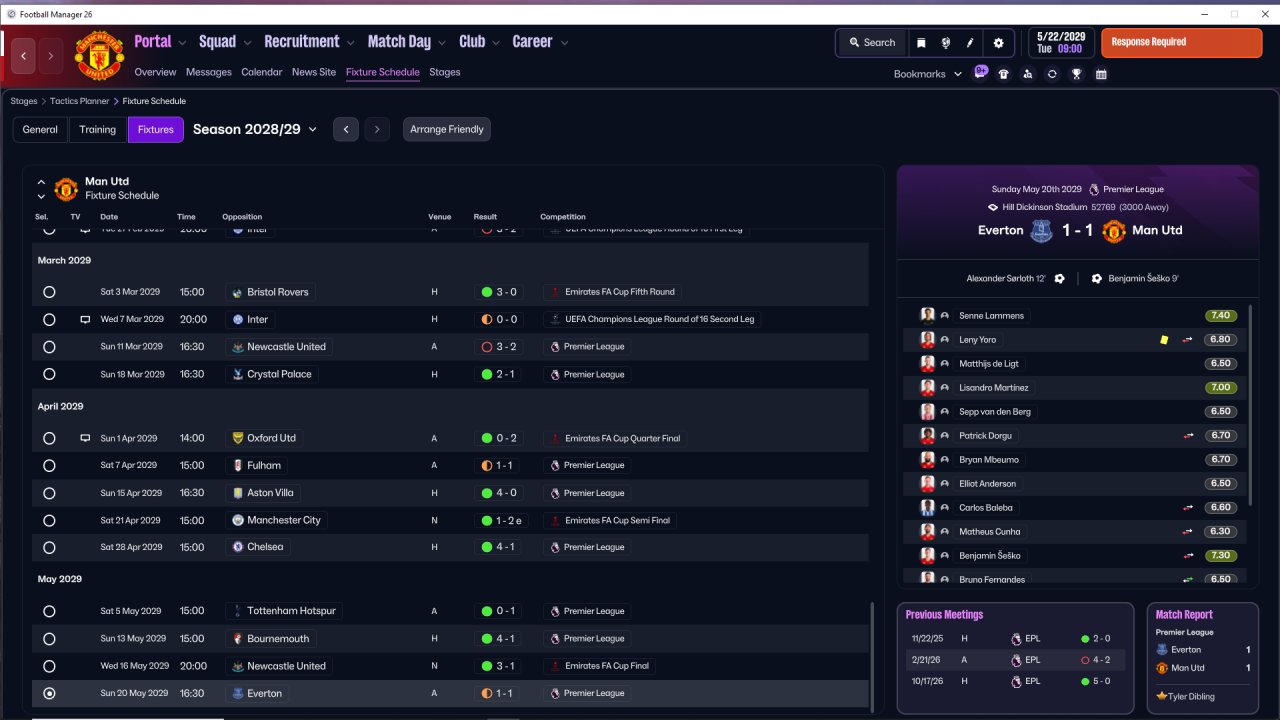This screenshot has height=720, width=1280.
Task: Select the Tottenham Hotspur fixture radio button
Action: pyautogui.click(x=49, y=611)
